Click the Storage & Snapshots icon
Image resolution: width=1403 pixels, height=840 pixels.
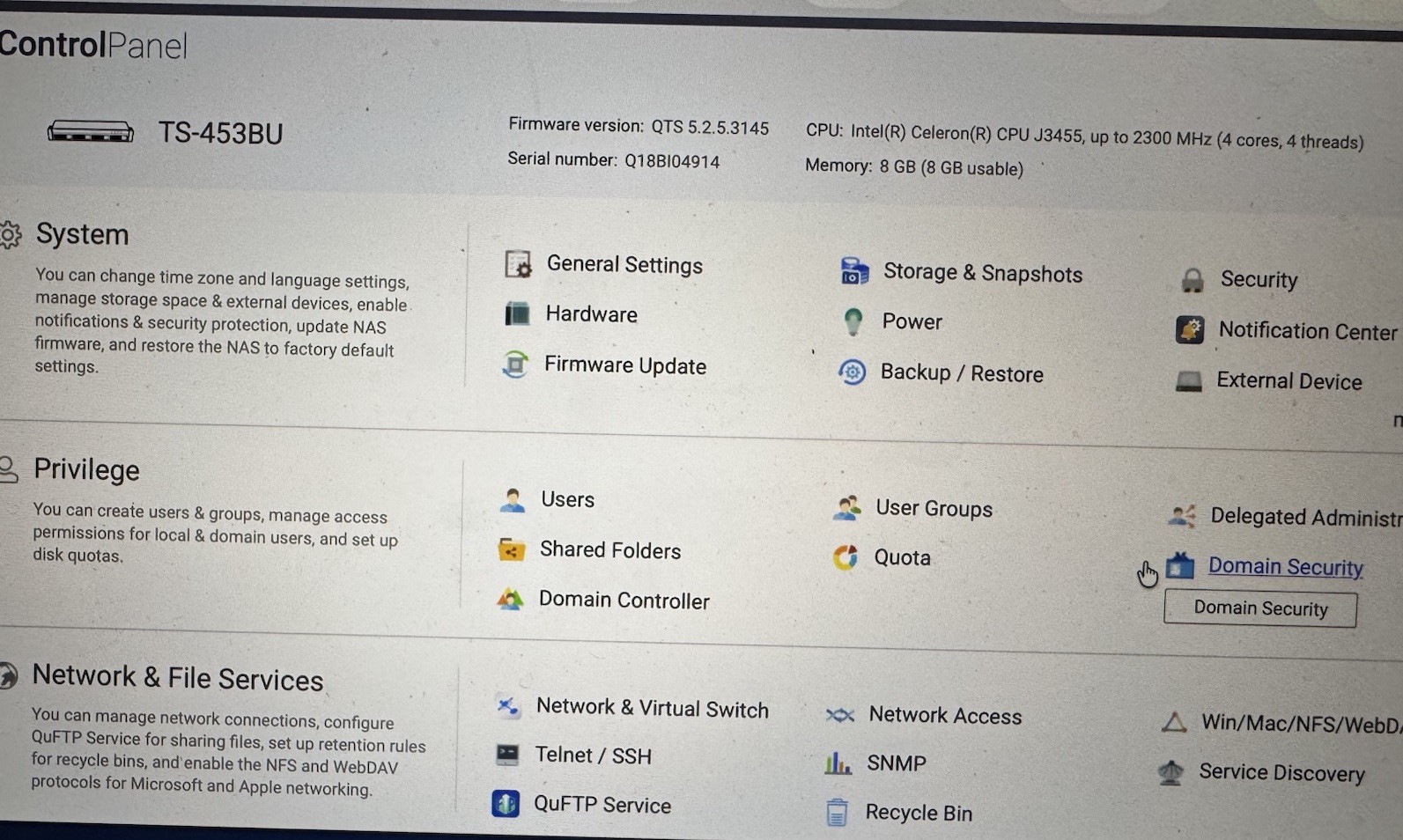[x=854, y=271]
